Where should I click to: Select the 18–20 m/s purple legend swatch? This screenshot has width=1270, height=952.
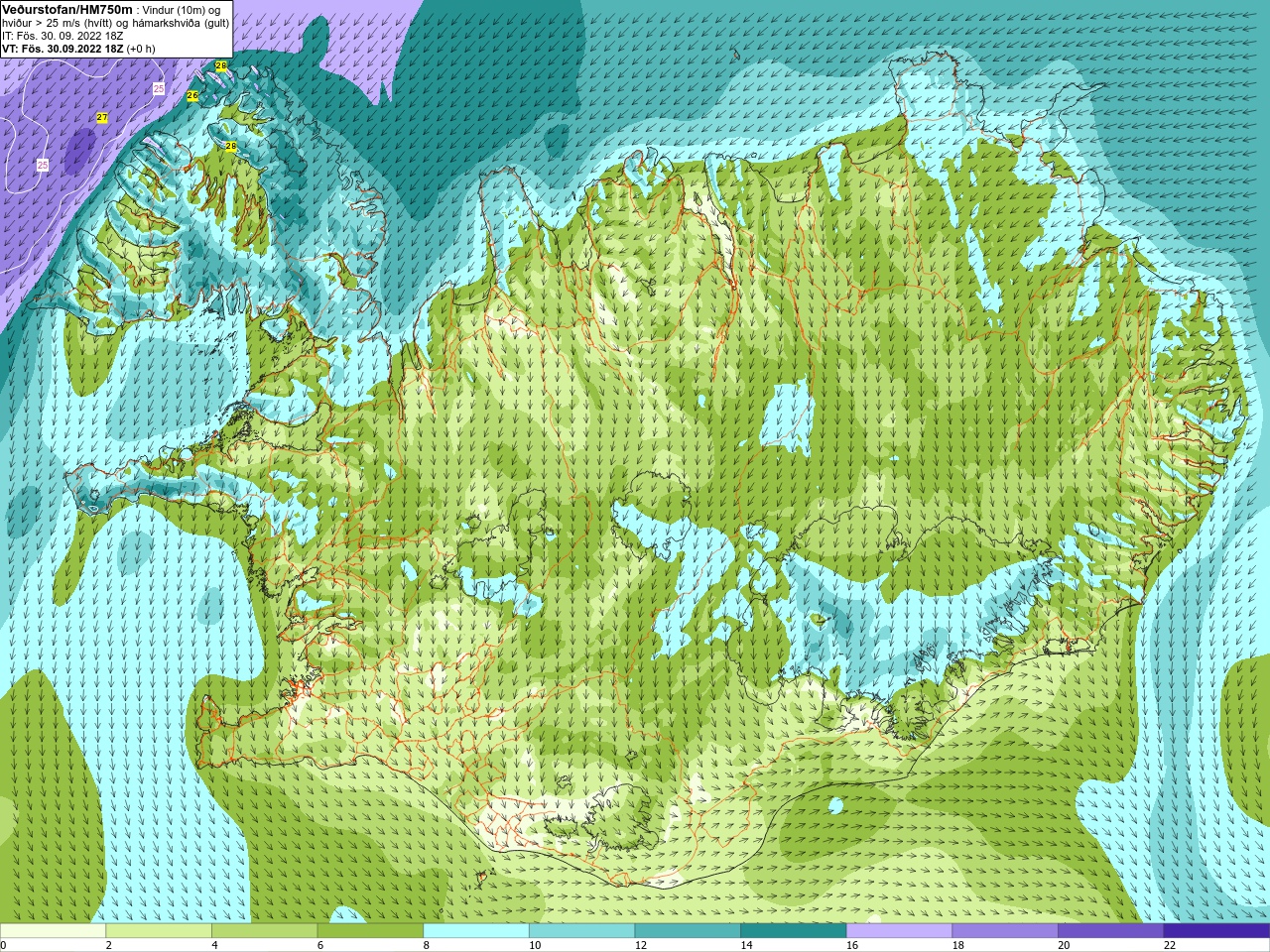click(1005, 931)
